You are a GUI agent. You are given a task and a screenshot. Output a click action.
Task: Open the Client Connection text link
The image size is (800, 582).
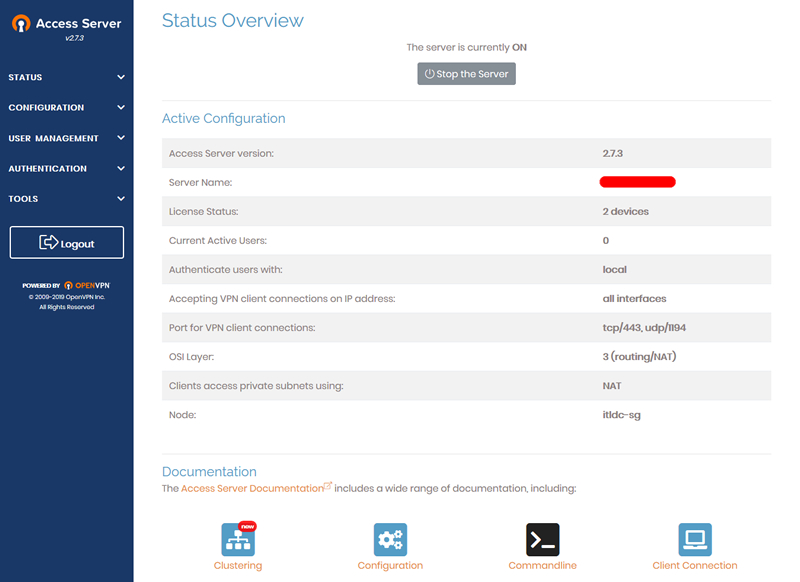point(695,566)
